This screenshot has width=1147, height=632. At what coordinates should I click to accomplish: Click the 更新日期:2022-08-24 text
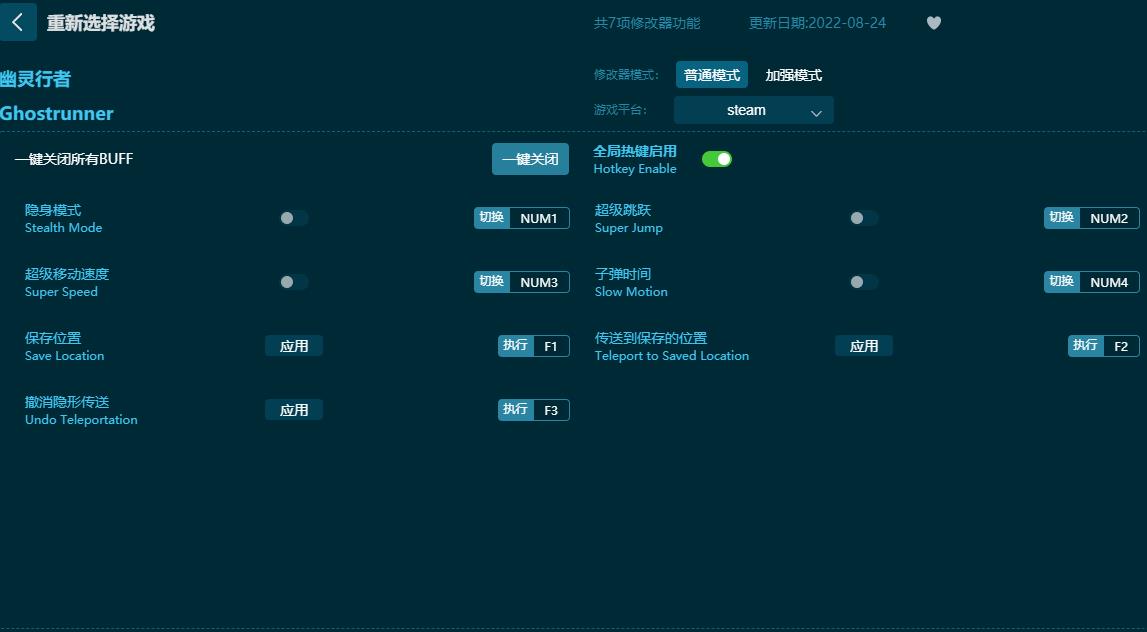(x=817, y=23)
